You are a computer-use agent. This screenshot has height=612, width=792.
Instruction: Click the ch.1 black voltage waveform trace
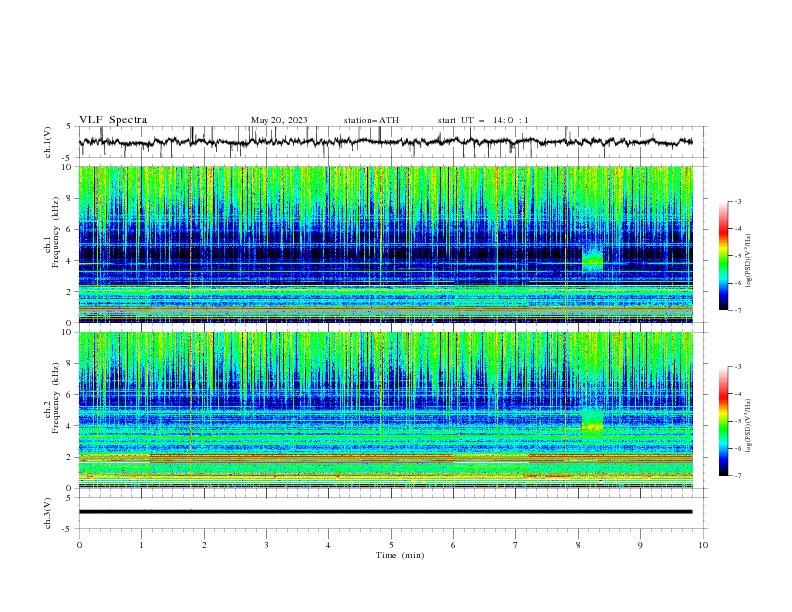pyautogui.click(x=385, y=142)
